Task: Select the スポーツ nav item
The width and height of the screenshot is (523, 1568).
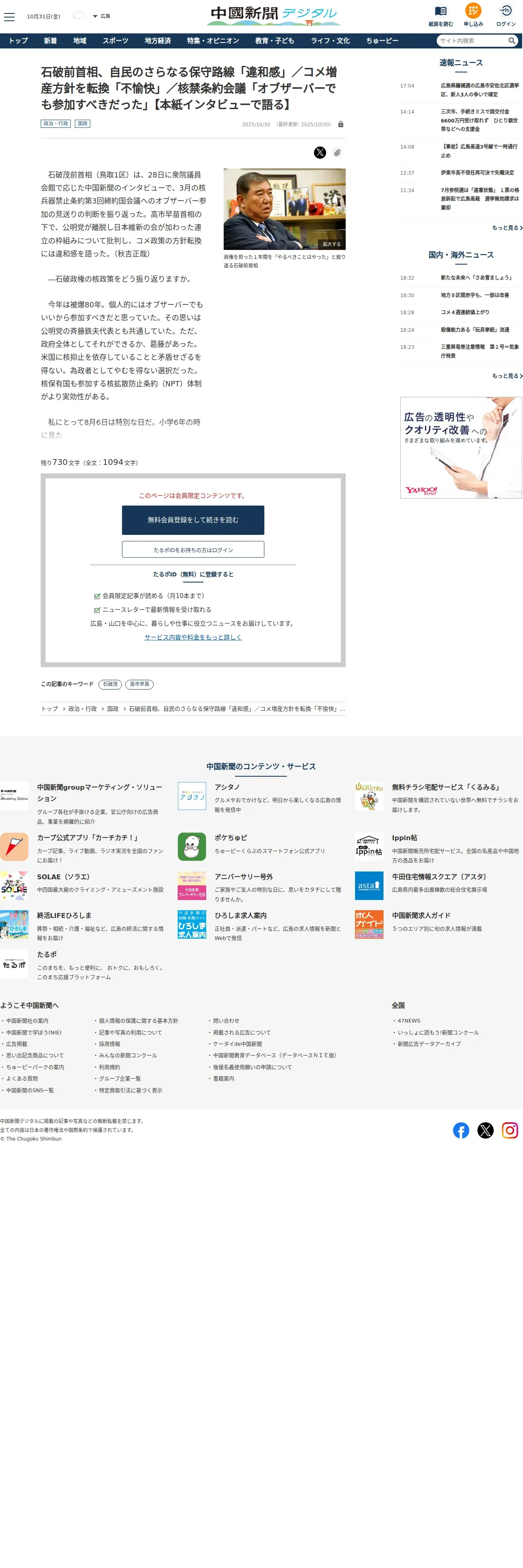Action: click(115, 41)
